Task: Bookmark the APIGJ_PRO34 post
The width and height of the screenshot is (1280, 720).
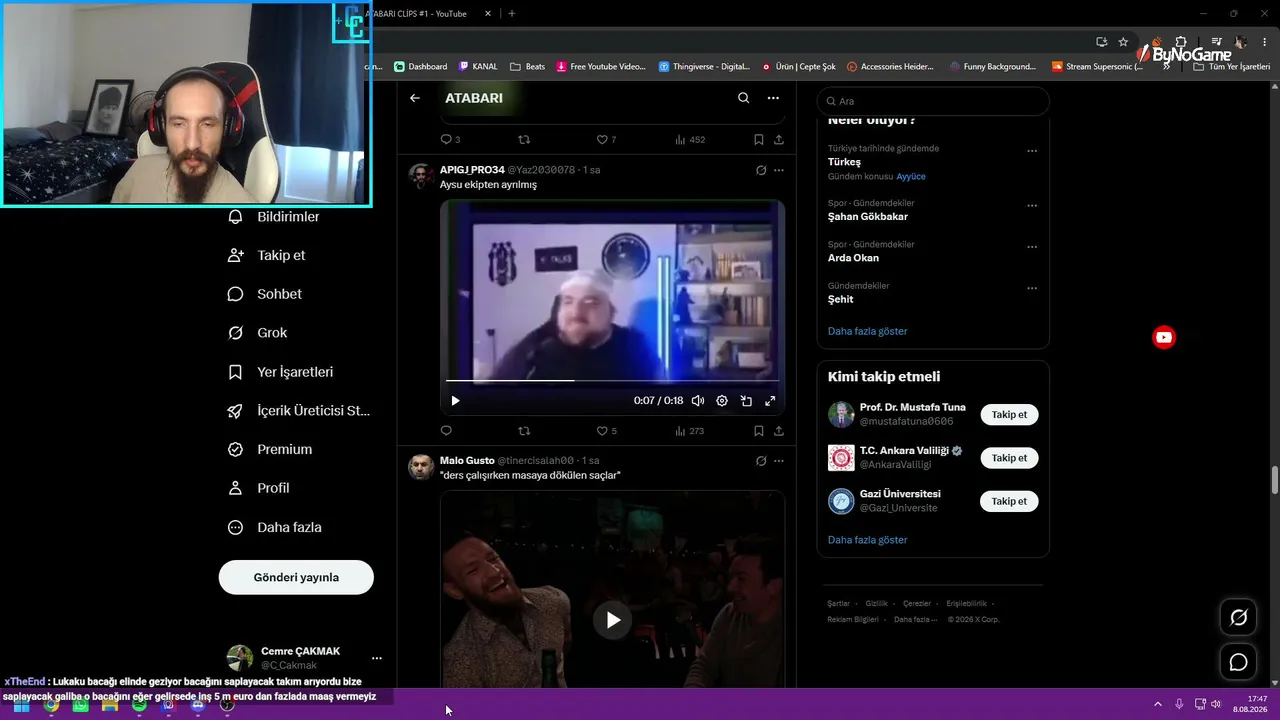Action: 759,431
